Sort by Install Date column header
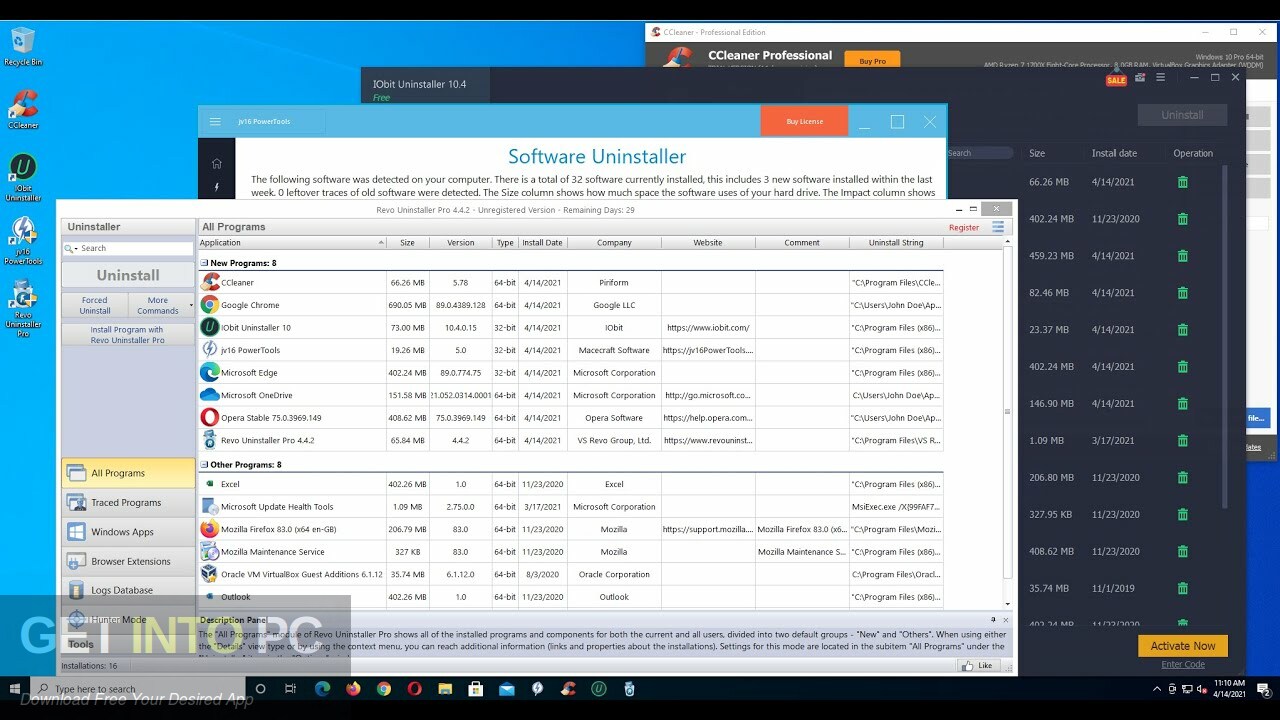The image size is (1280, 720). (x=542, y=242)
